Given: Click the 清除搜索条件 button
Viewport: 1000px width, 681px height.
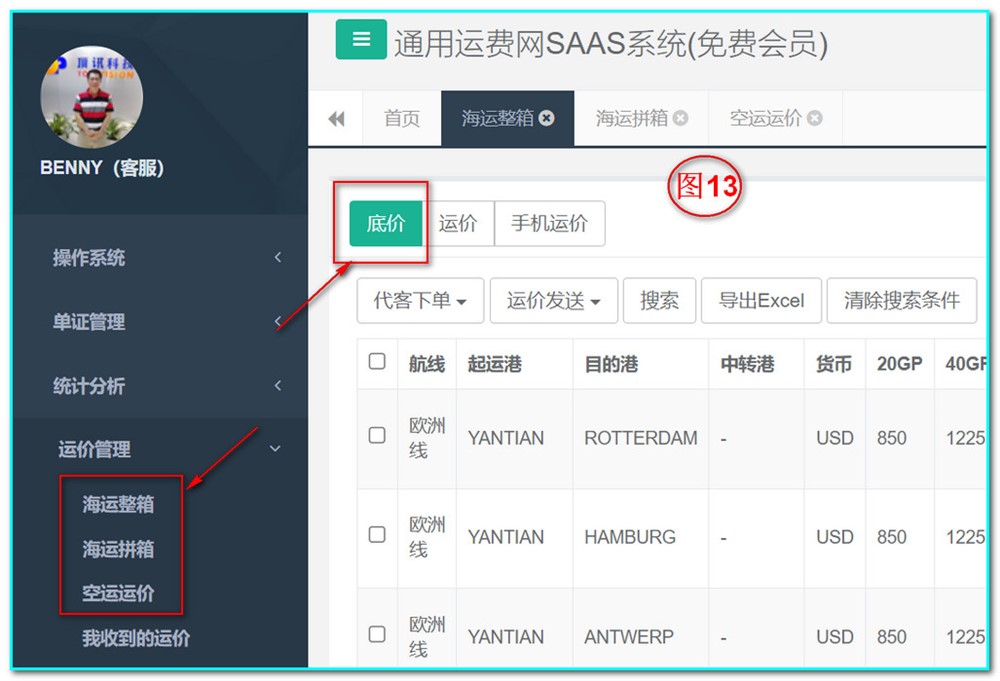Looking at the screenshot, I should coord(901,301).
